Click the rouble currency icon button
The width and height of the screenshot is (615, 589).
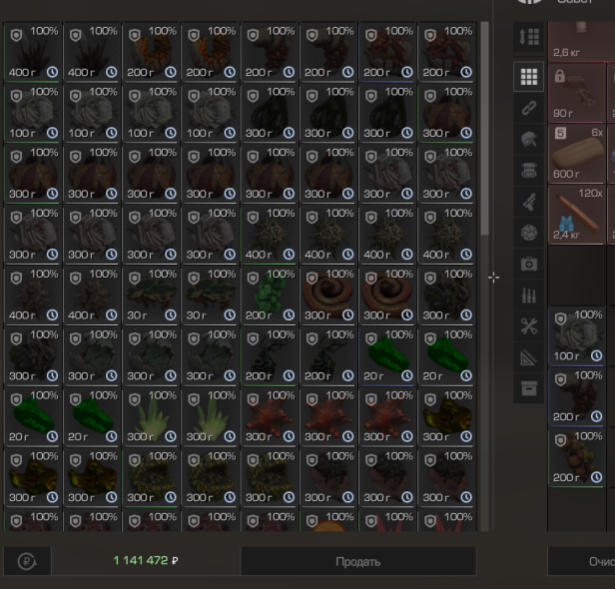click(27, 561)
